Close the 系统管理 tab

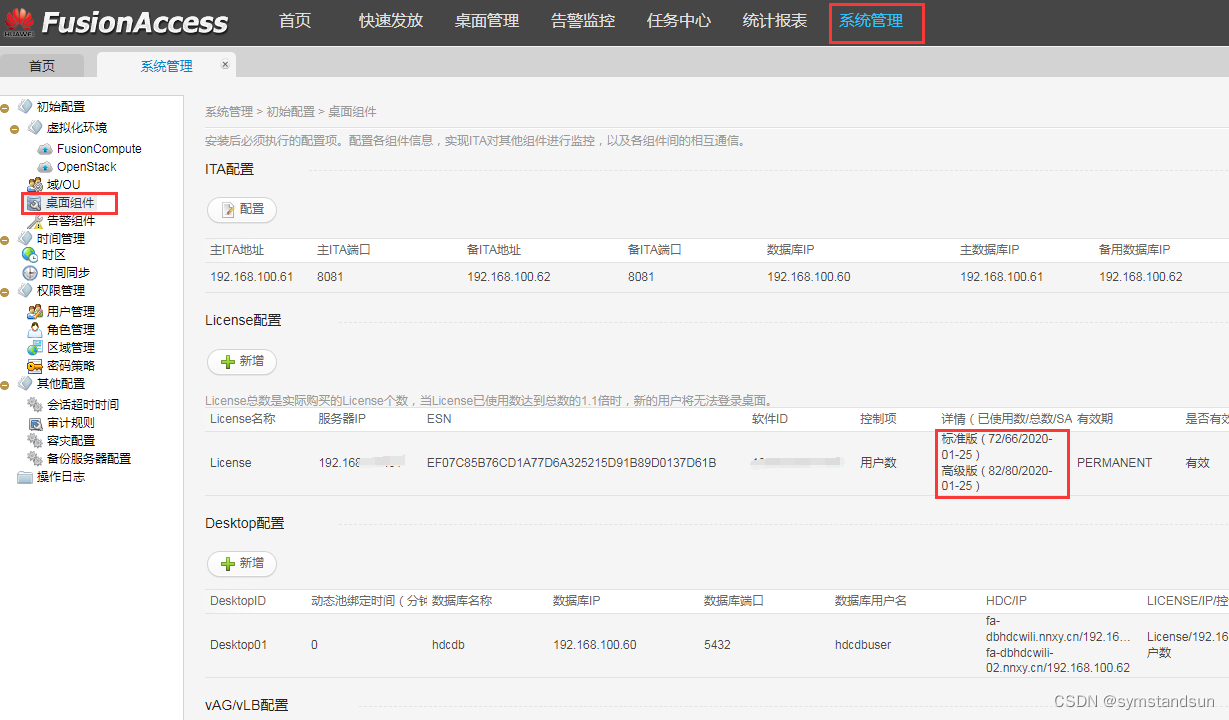[225, 65]
